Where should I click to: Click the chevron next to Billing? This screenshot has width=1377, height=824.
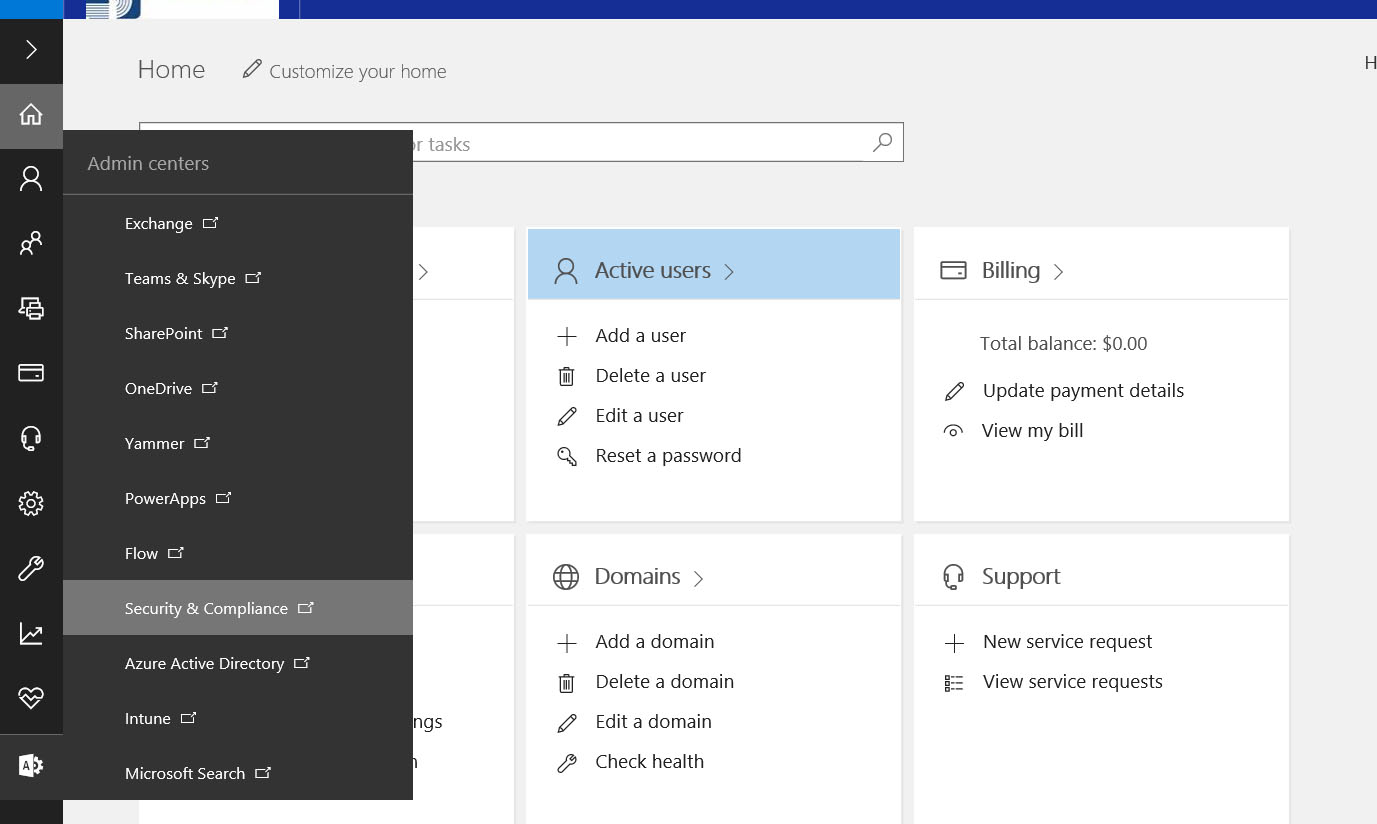(x=1058, y=272)
